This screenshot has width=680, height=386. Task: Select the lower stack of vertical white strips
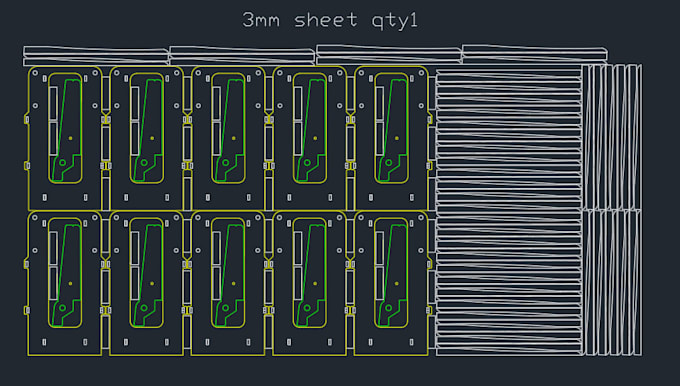coord(612,283)
